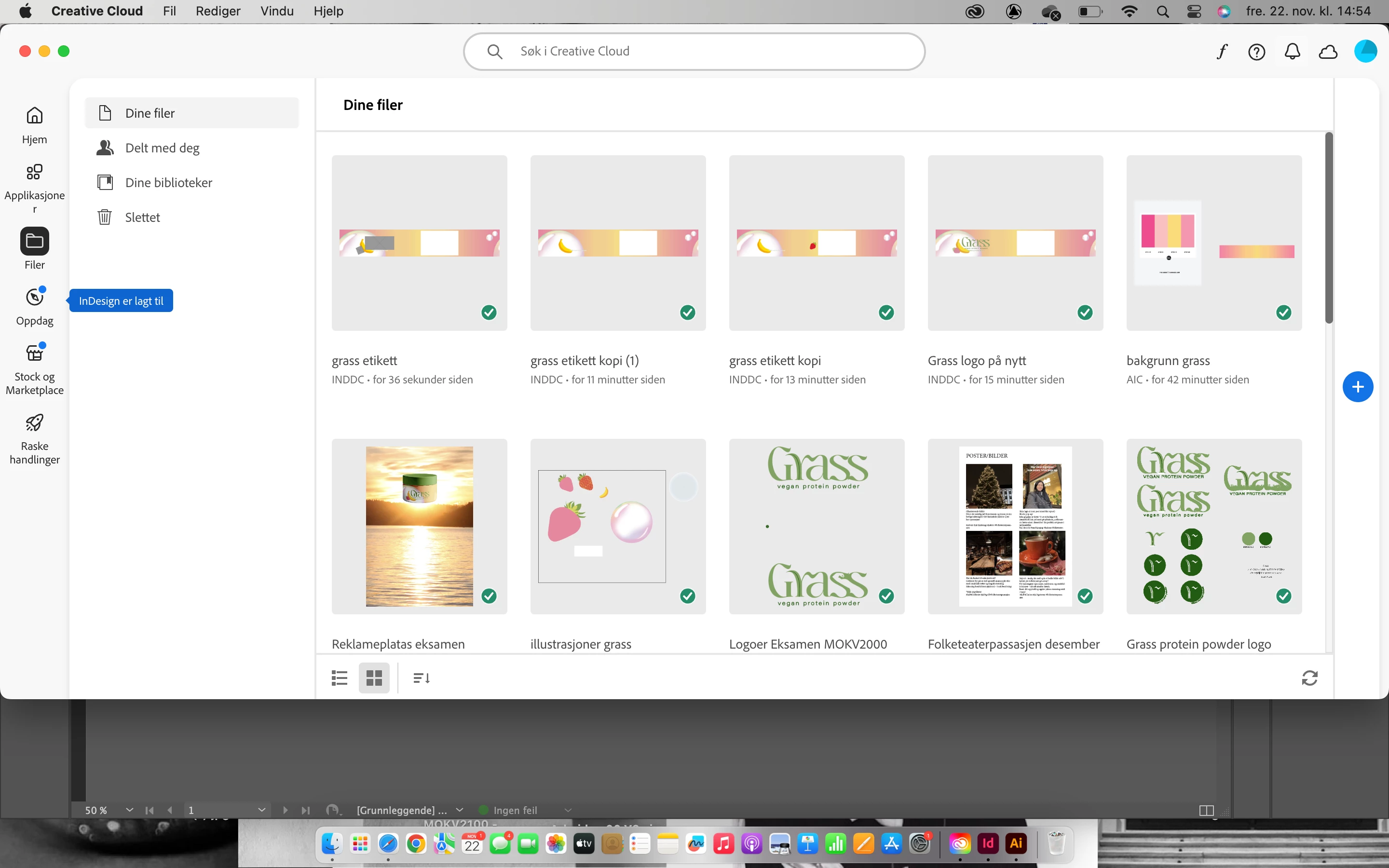Open Wi-Fi status menu
Image resolution: width=1389 pixels, height=868 pixels.
1130,12
